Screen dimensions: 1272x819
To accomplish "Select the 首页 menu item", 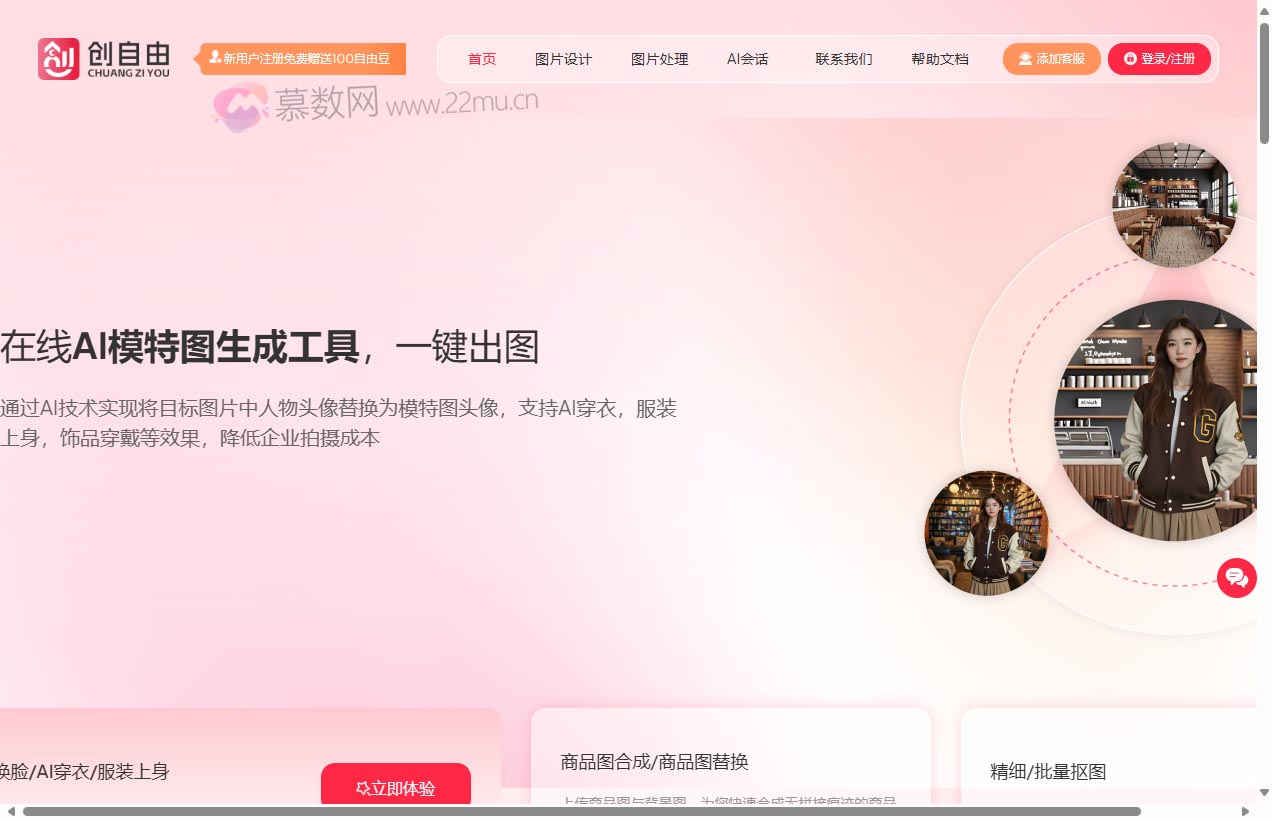I will (481, 59).
